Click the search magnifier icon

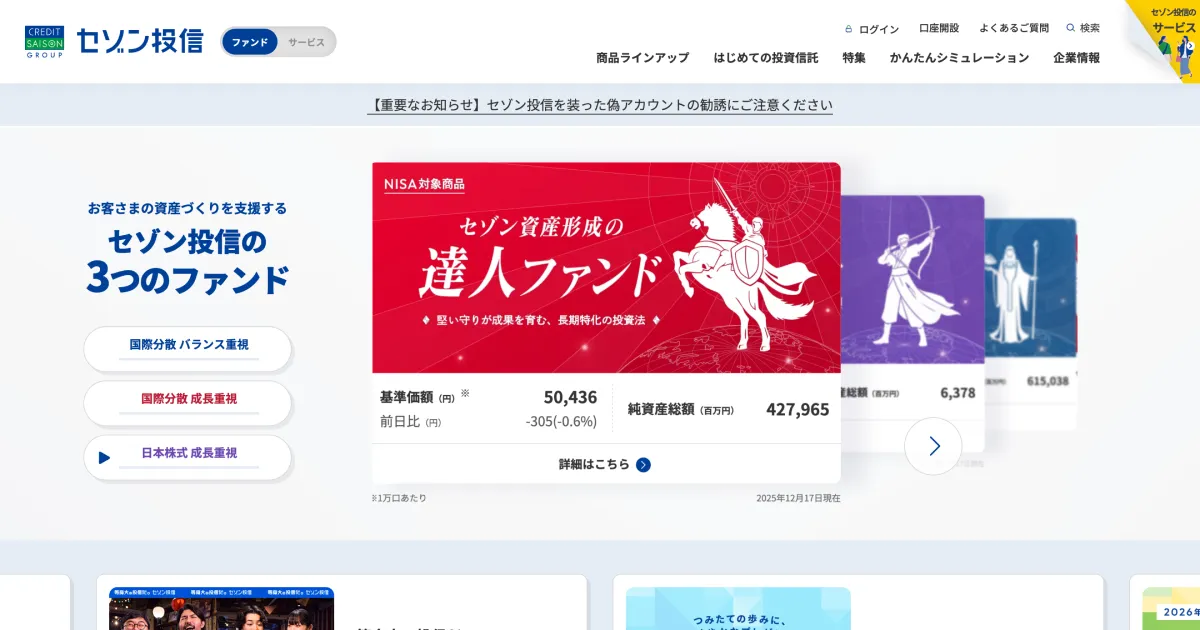pos(1069,28)
